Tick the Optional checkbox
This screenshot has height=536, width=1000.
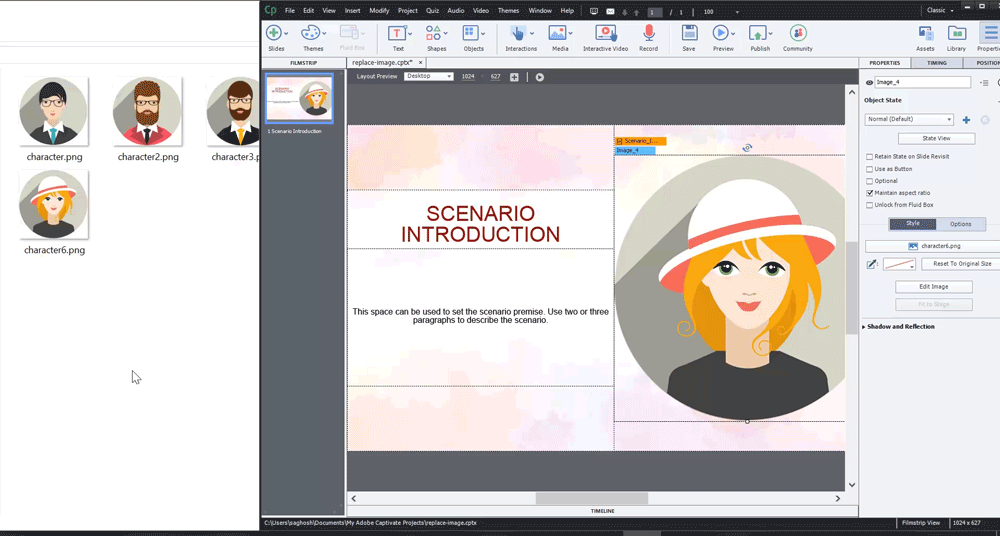(869, 181)
